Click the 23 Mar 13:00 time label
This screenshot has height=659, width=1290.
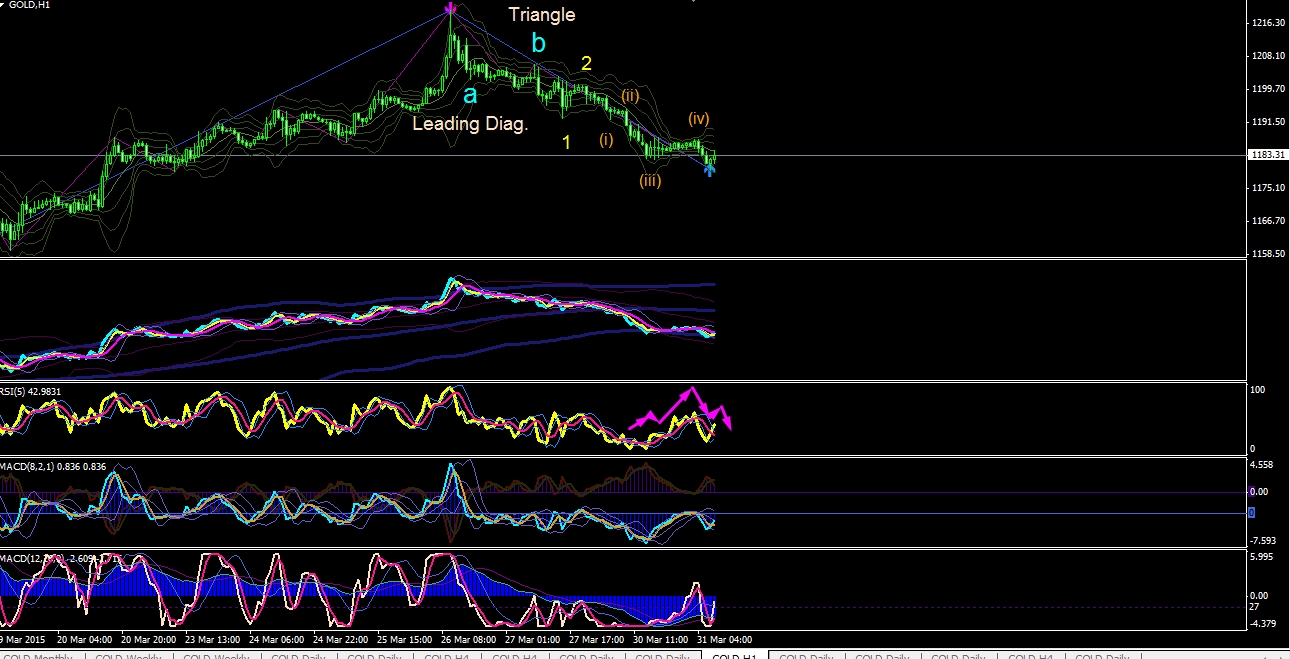[212, 639]
